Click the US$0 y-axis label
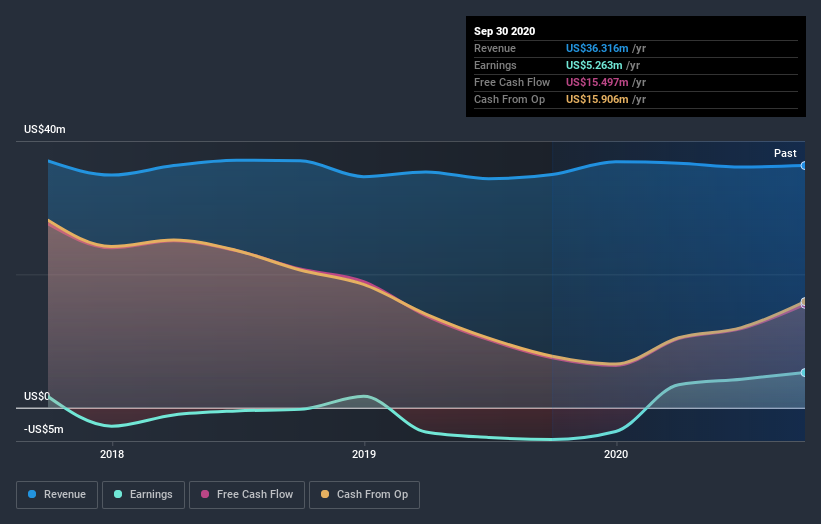 coord(37,396)
